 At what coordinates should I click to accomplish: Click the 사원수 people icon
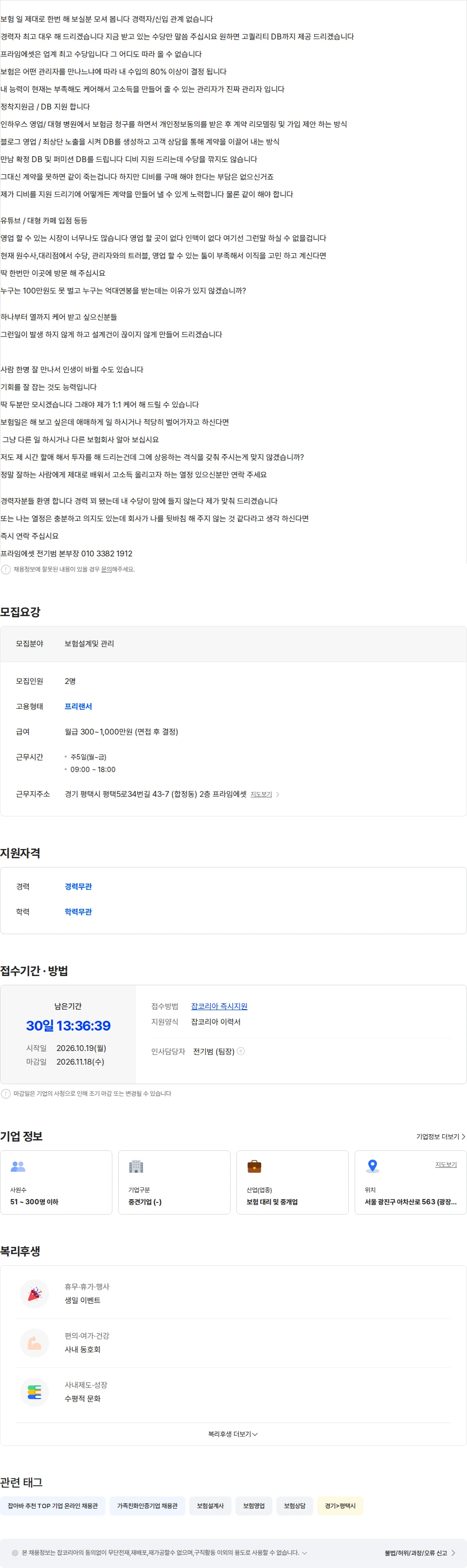[18, 1166]
